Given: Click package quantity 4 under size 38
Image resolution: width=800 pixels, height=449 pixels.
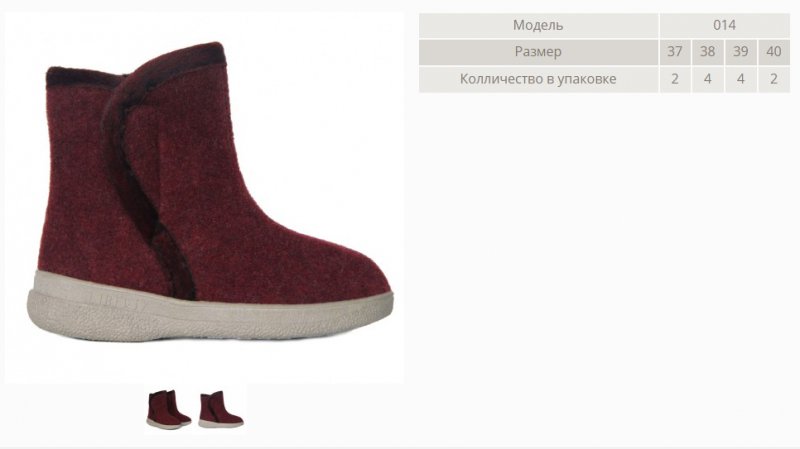Looking at the screenshot, I should [707, 79].
